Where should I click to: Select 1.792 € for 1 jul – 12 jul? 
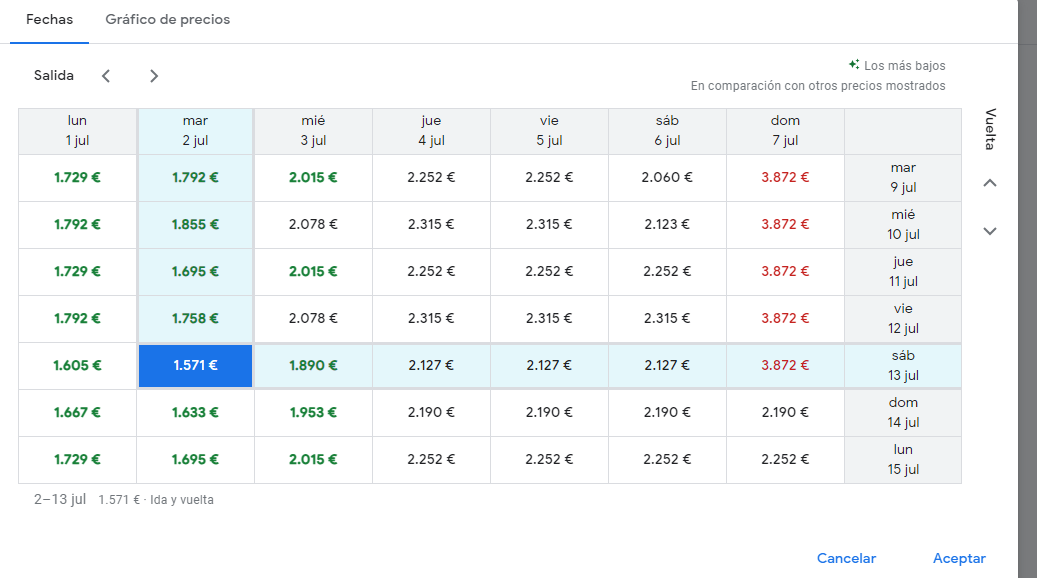[77, 319]
